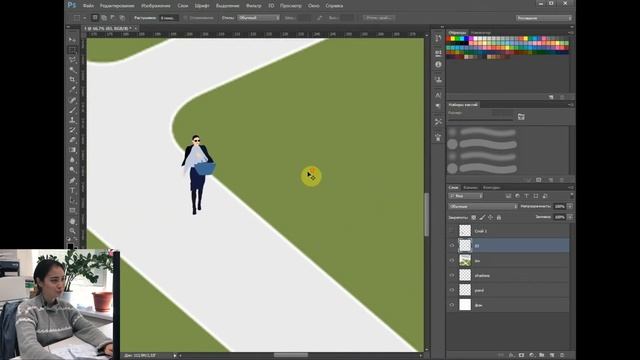Hide the bottom фон layer
The image size is (640, 360).
452,305
